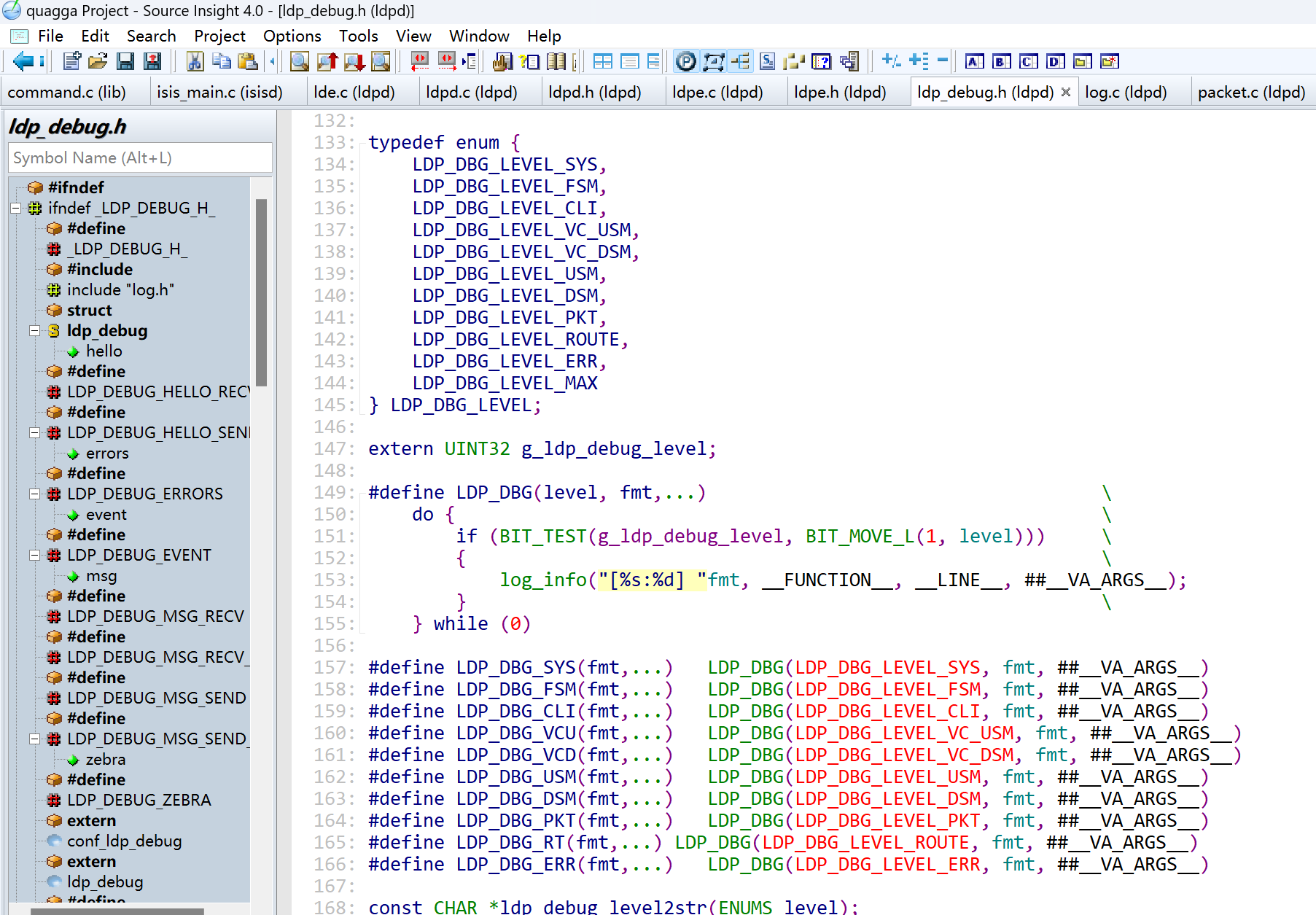Click the symbol panel vertical scrollbar thumb

(262, 292)
